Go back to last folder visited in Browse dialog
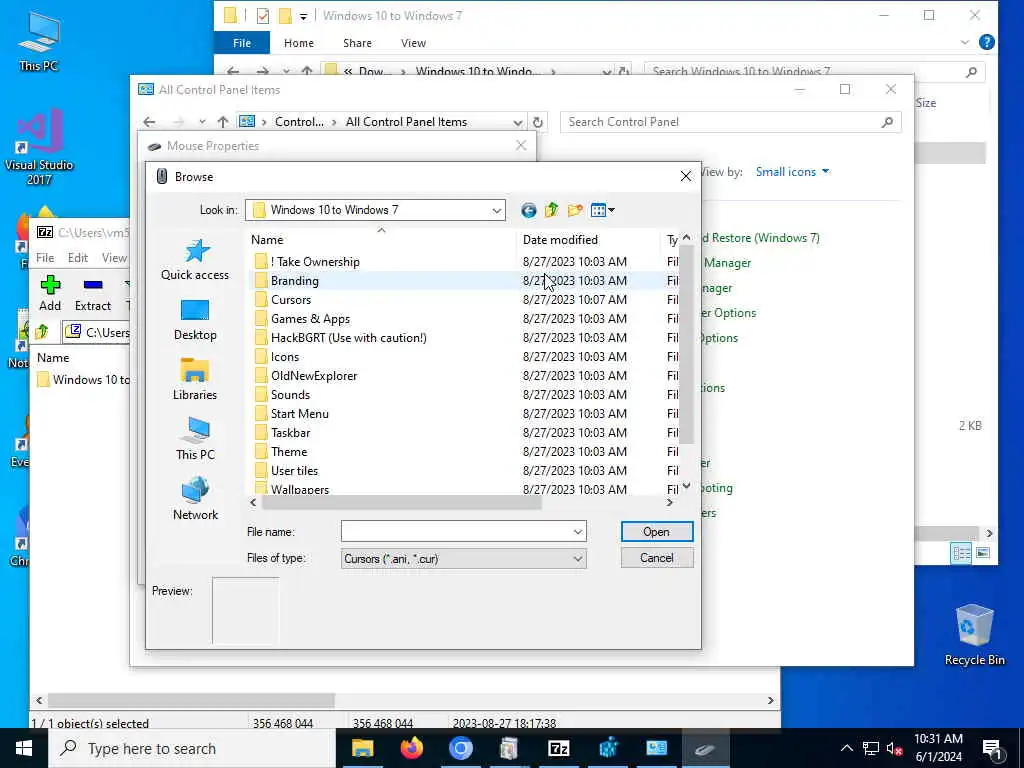 point(528,210)
